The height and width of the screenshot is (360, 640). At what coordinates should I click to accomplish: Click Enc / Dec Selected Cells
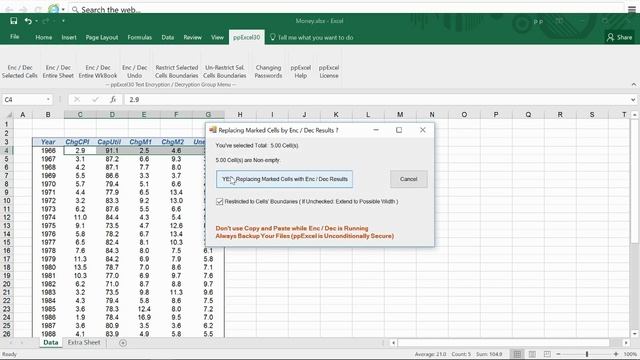click(x=20, y=71)
